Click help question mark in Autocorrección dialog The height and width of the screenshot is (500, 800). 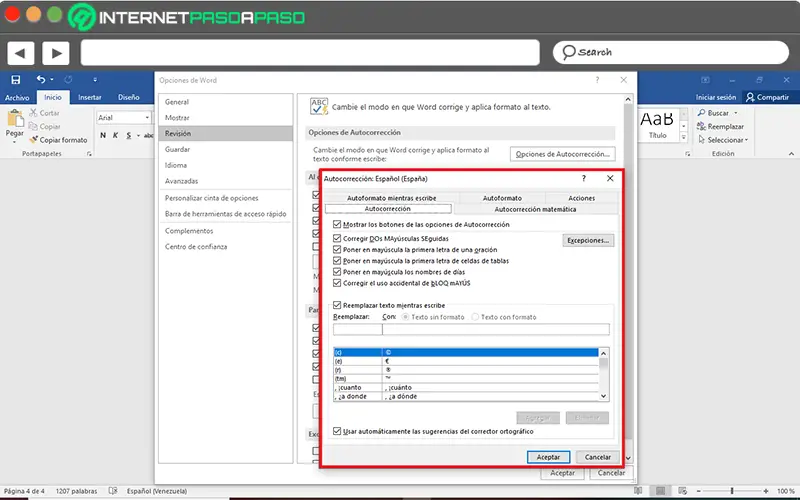click(584, 178)
